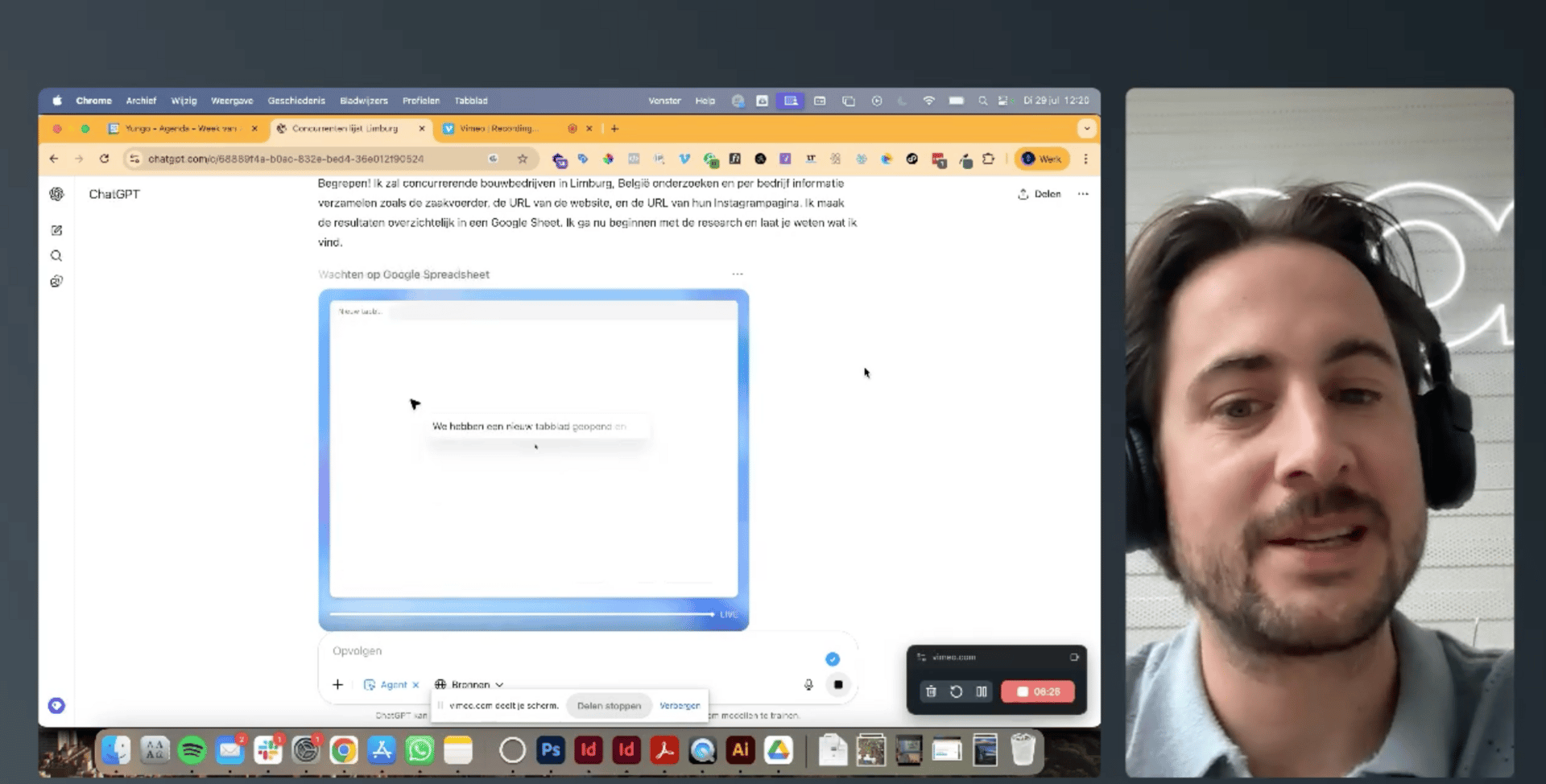Remove the Agent mode chip
The width and height of the screenshot is (1546, 784).
[x=415, y=685]
